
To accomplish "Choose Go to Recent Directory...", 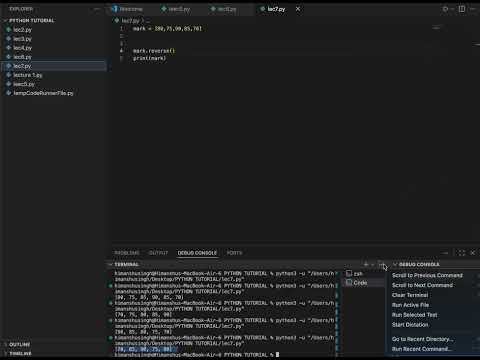I will [423, 339].
